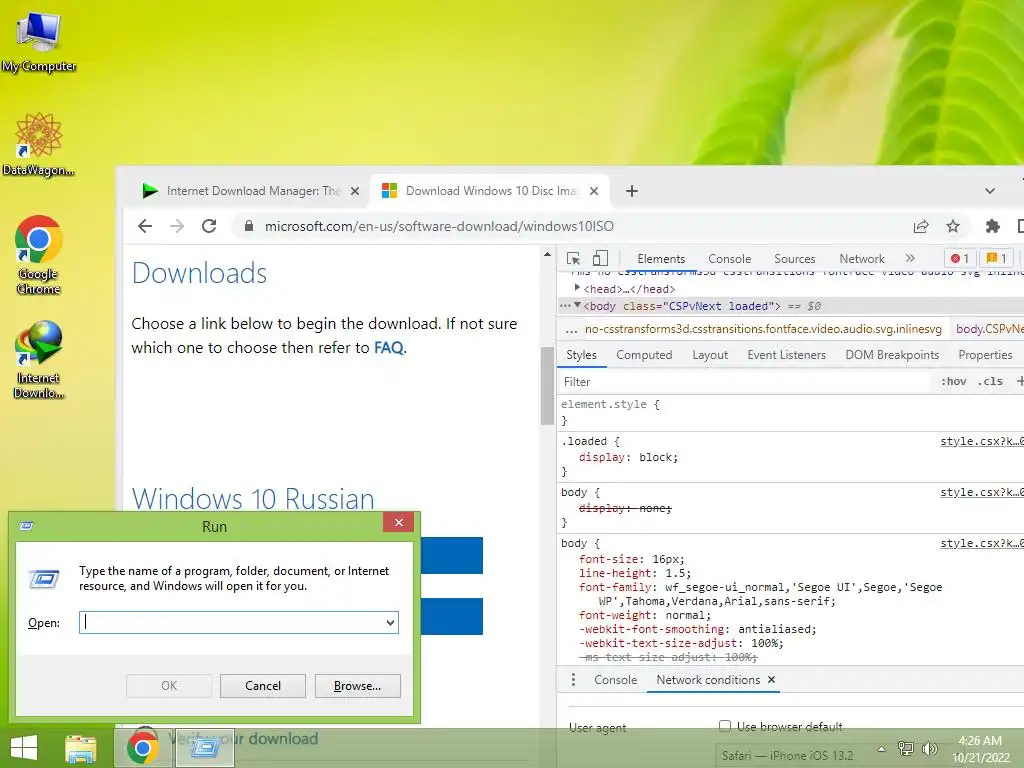
Task: Click system tray volume icon
Action: [930, 748]
